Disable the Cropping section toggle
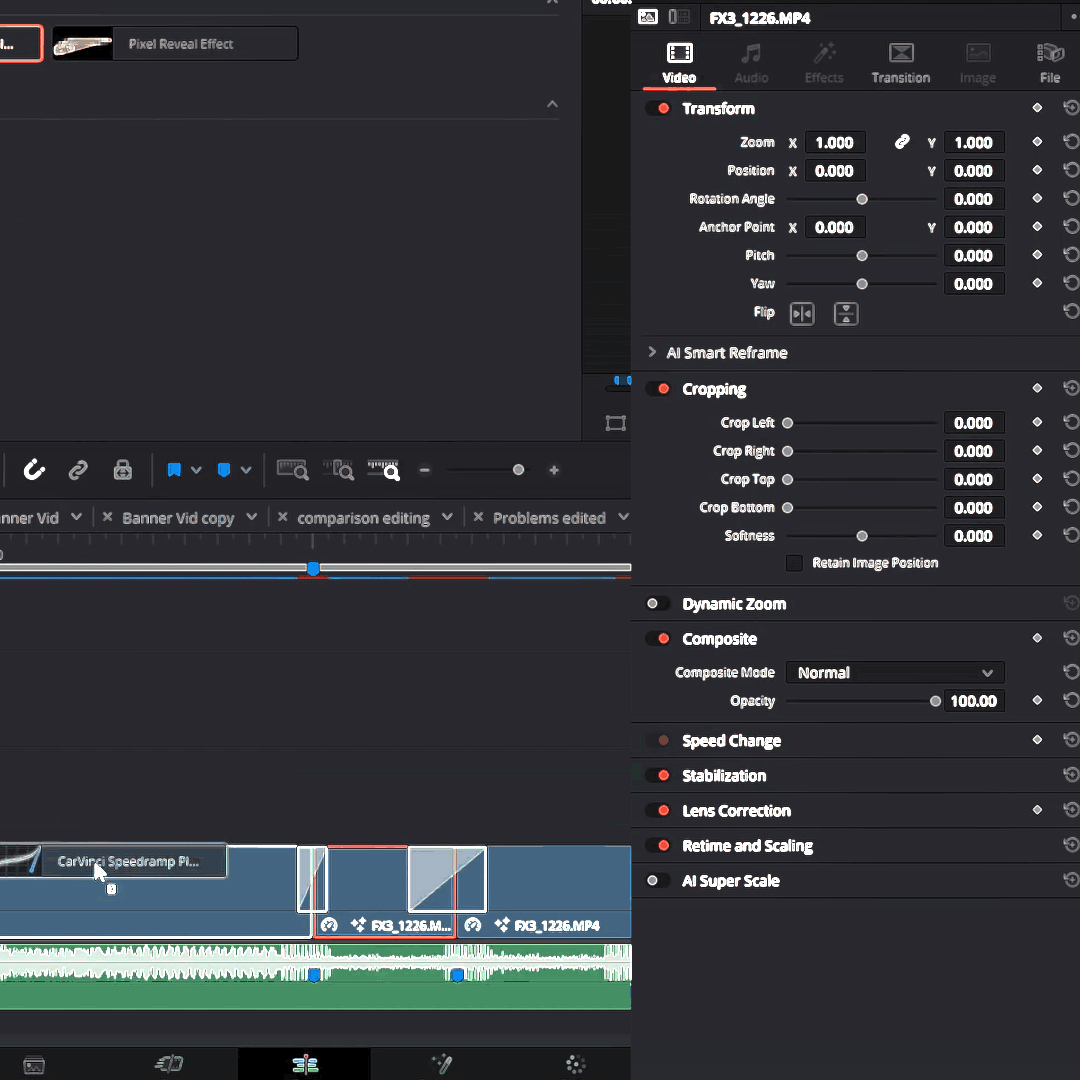This screenshot has width=1080, height=1080. pyautogui.click(x=658, y=389)
